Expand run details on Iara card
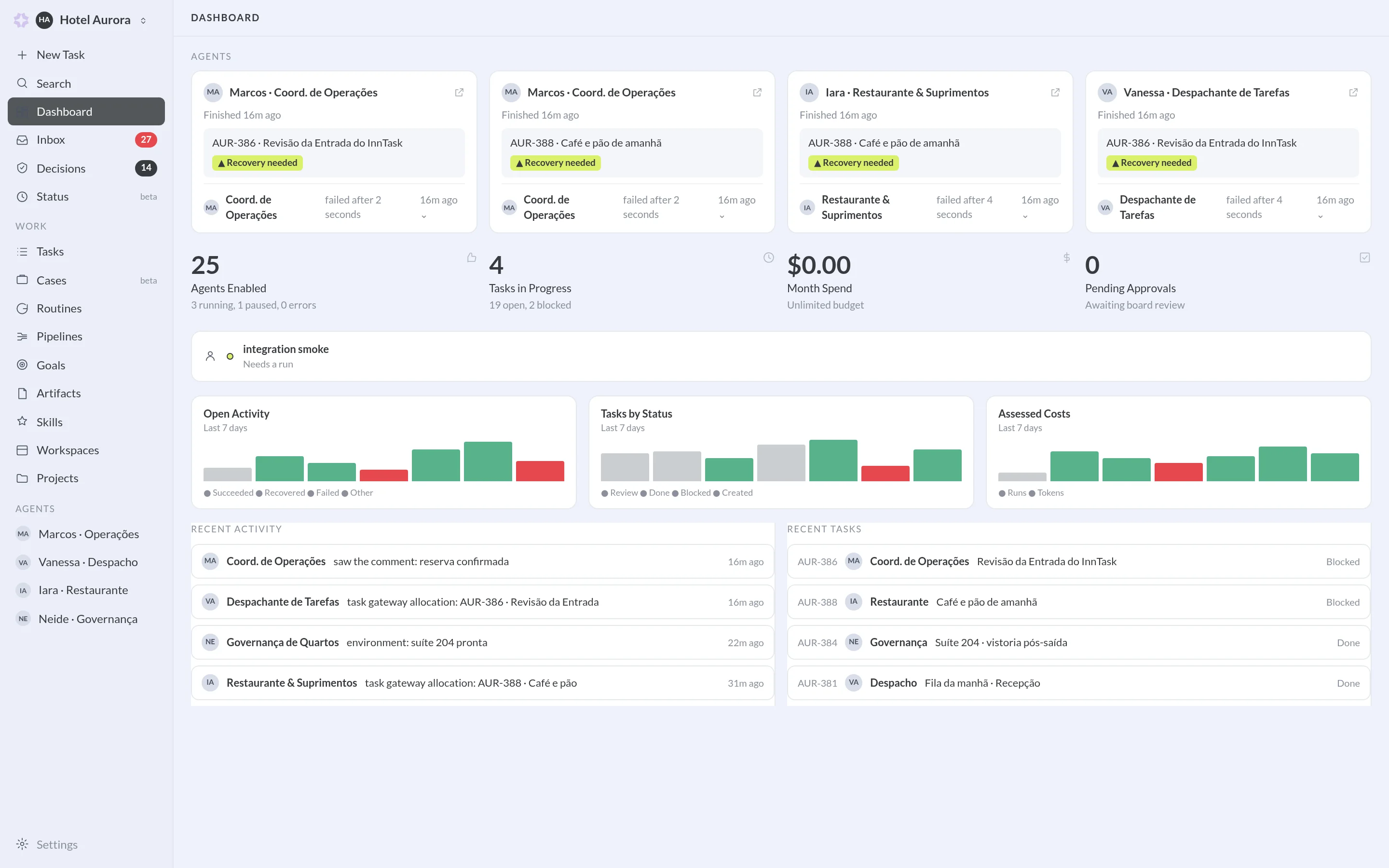The image size is (1389, 868). click(x=1024, y=217)
